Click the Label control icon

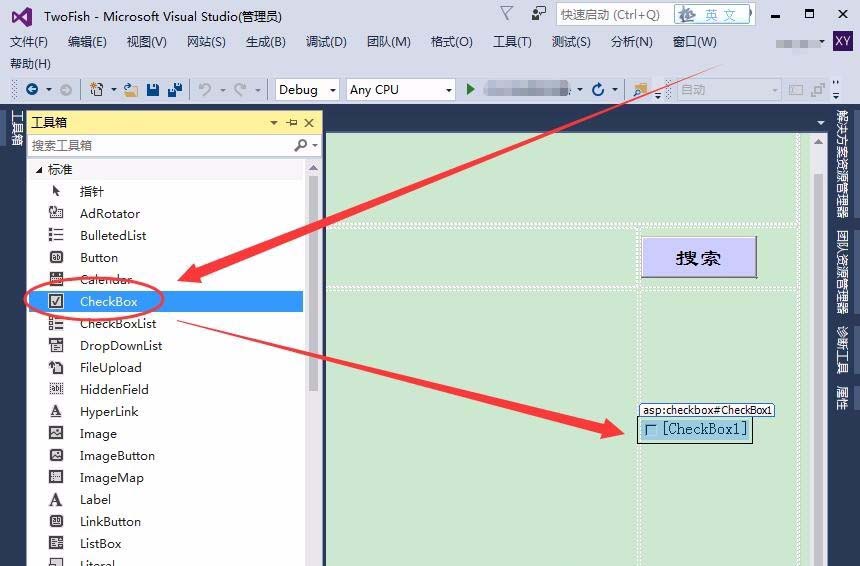coord(56,499)
